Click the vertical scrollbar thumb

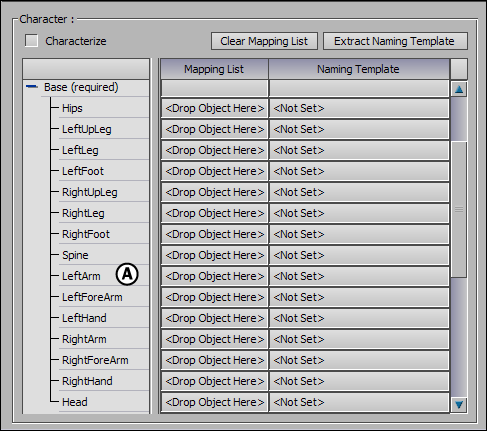tap(459, 209)
